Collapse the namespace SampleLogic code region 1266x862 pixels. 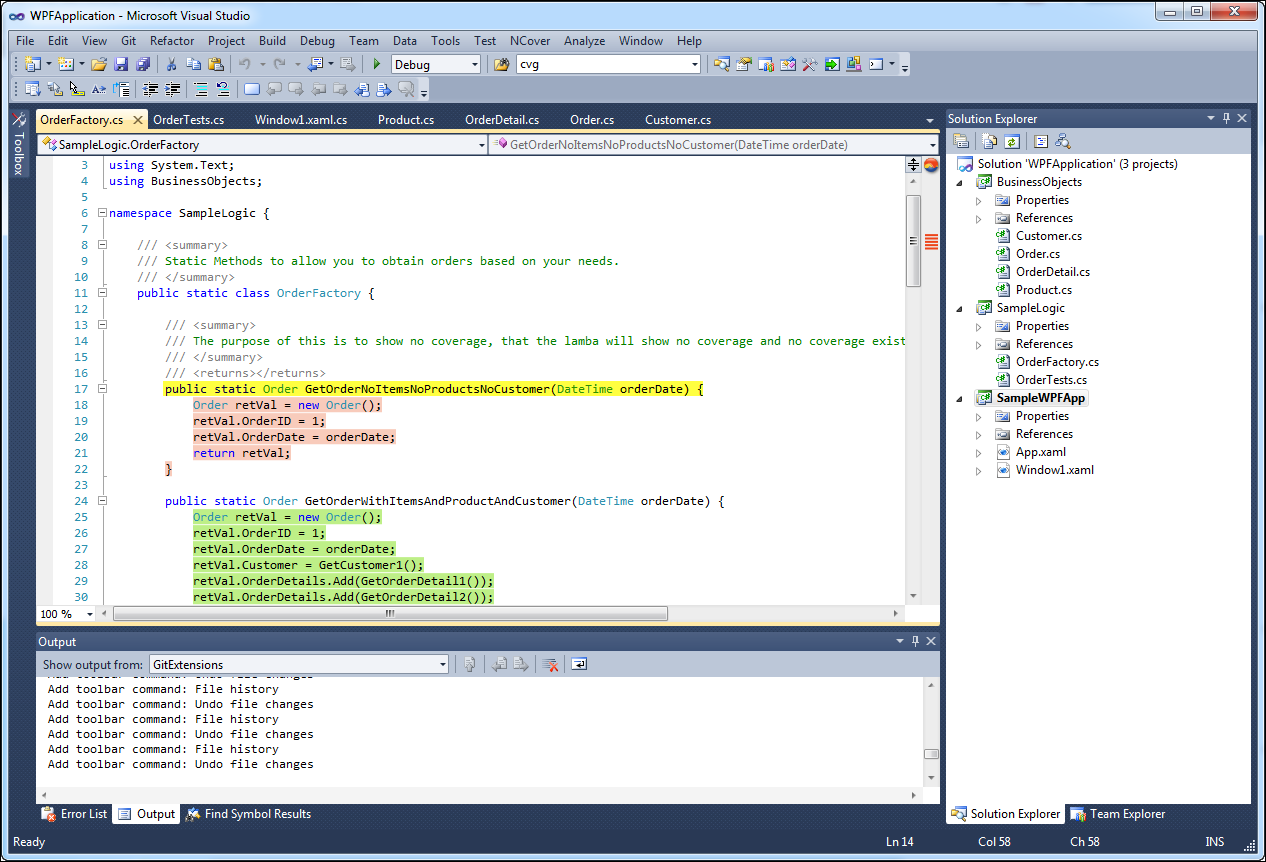click(x=101, y=213)
